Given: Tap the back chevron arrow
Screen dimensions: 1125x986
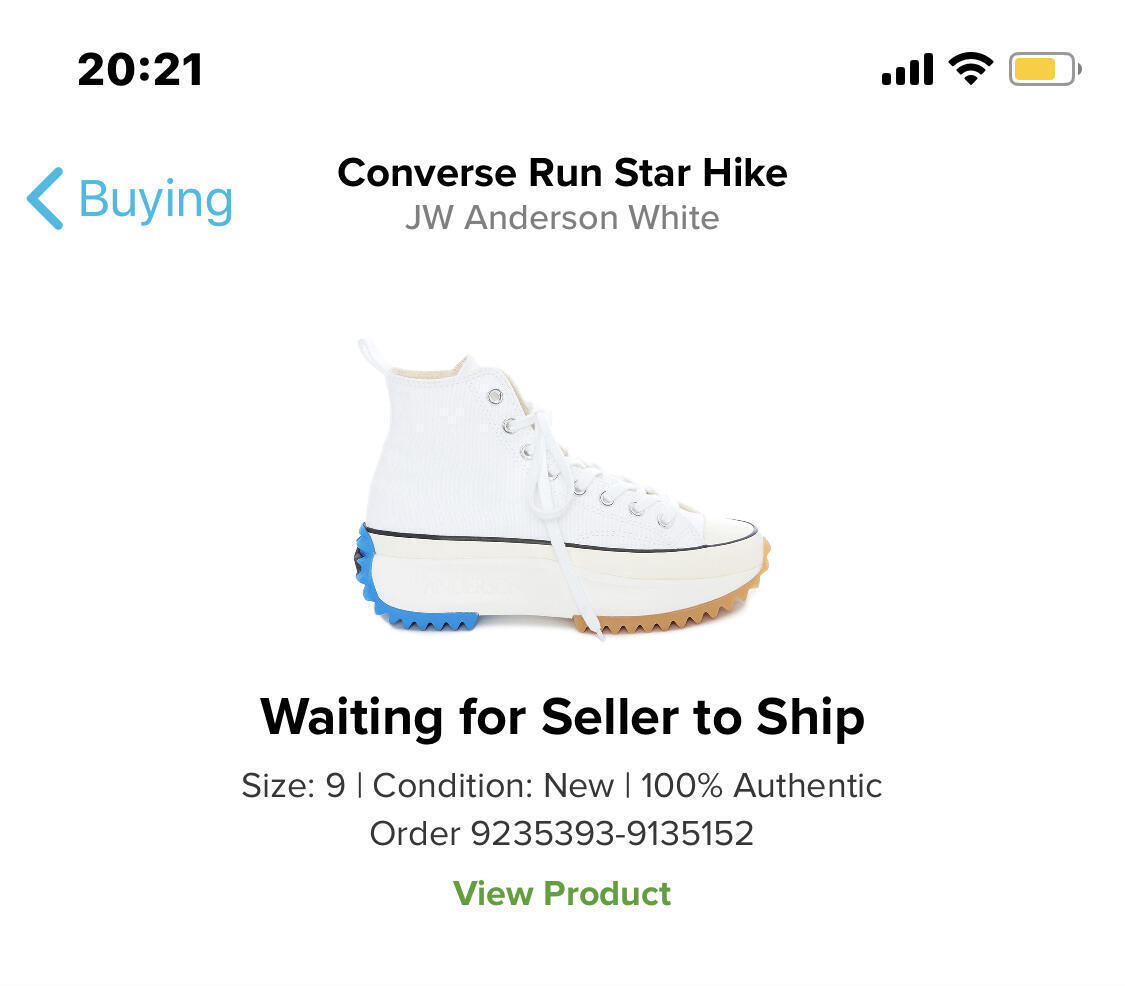Looking at the screenshot, I should (x=45, y=198).
